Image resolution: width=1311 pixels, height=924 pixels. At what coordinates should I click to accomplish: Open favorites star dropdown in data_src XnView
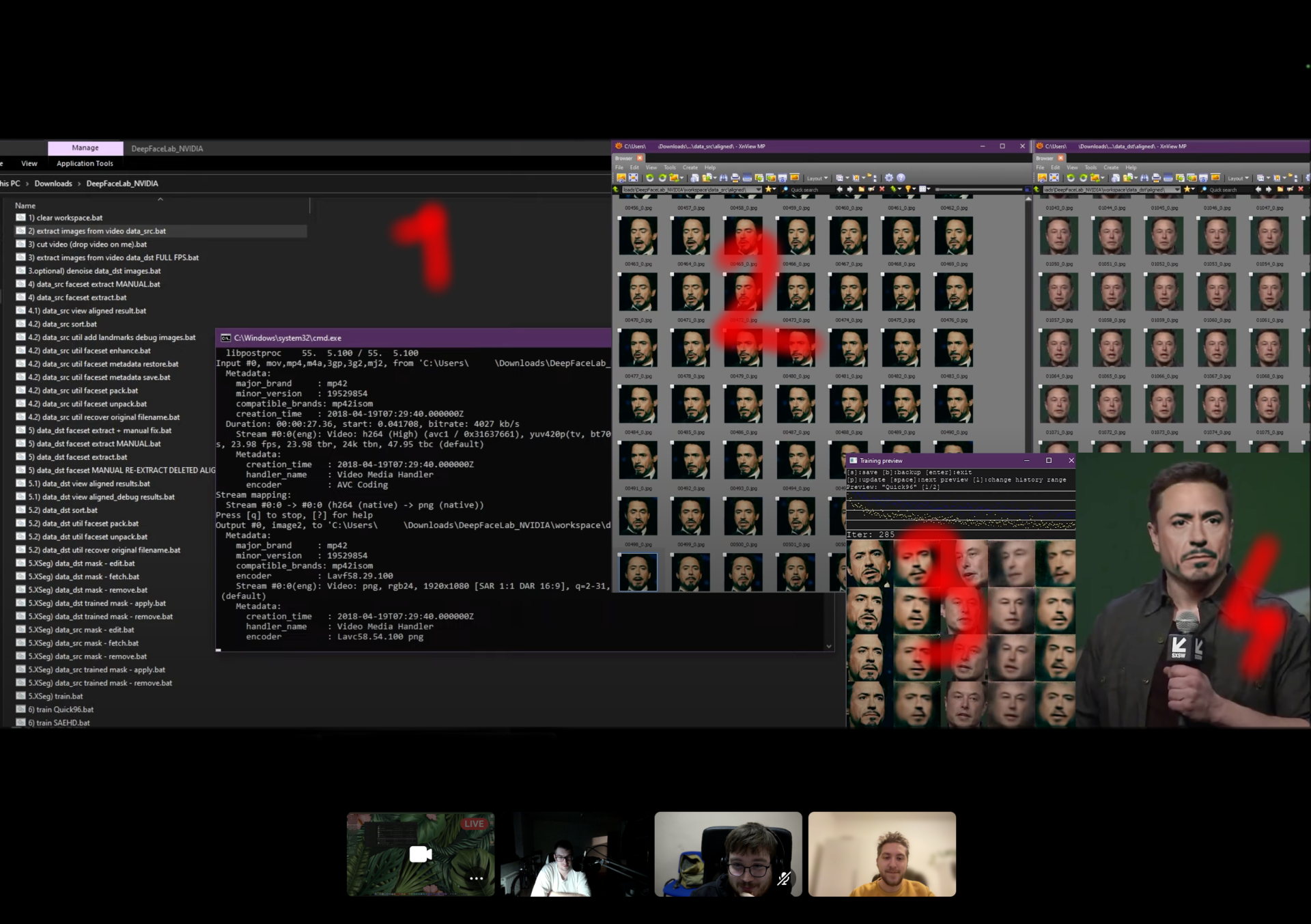[x=772, y=189]
